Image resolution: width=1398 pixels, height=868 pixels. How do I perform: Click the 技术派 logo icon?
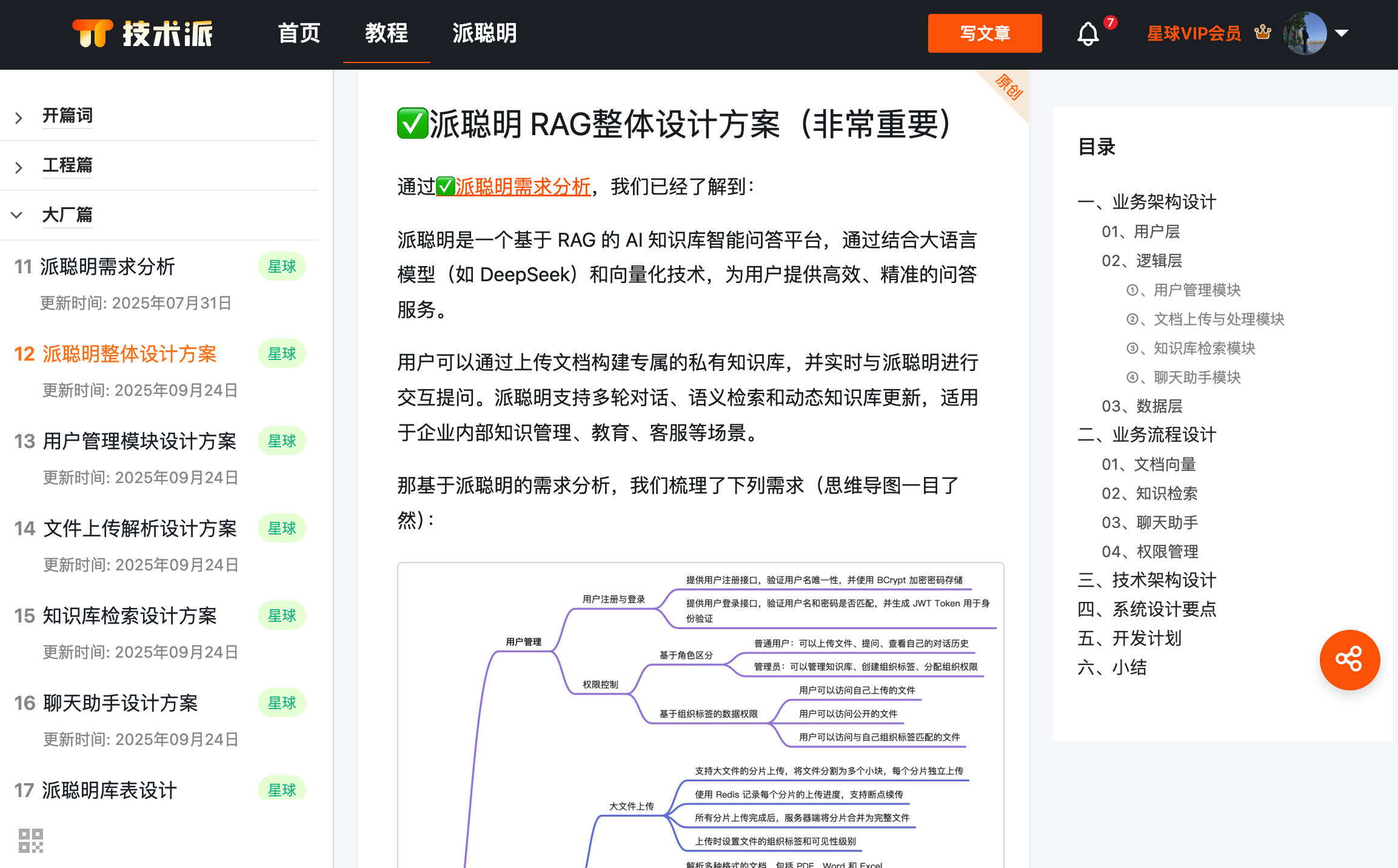pyautogui.click(x=92, y=33)
